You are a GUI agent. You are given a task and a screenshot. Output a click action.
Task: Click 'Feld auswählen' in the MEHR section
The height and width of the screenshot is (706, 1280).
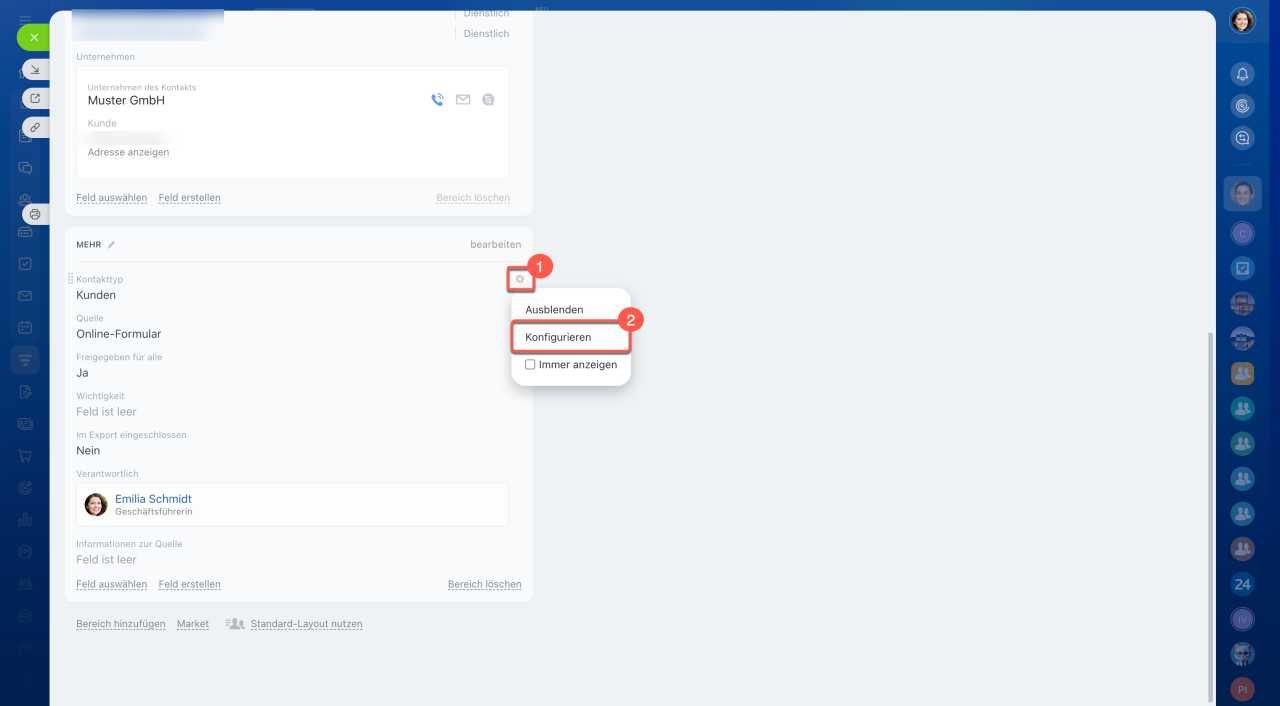pos(112,584)
